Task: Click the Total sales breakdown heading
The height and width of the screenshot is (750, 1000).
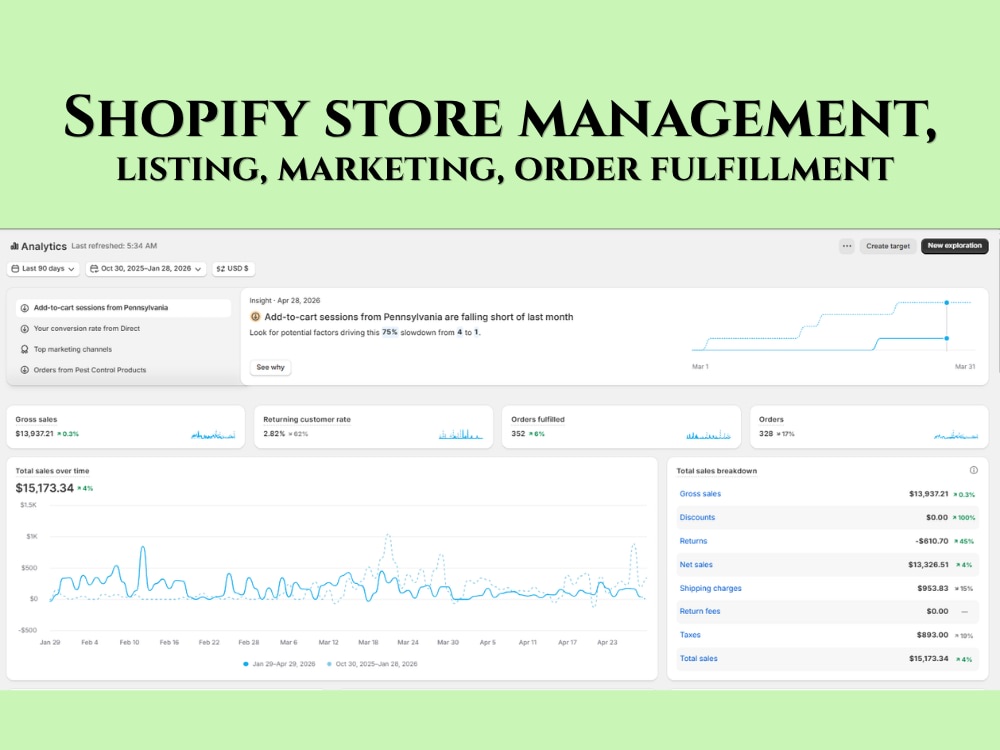Action: [x=717, y=471]
